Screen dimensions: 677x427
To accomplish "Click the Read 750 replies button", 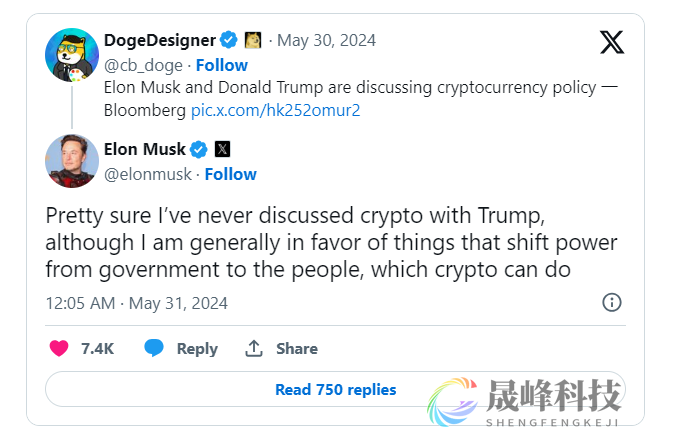I will click(x=336, y=390).
